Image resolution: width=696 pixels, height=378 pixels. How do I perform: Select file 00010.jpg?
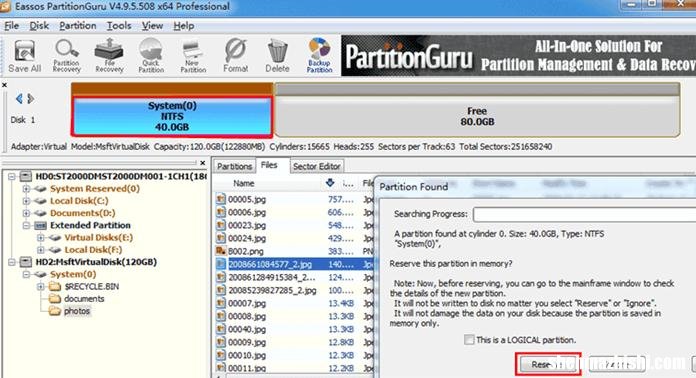[x=247, y=355]
